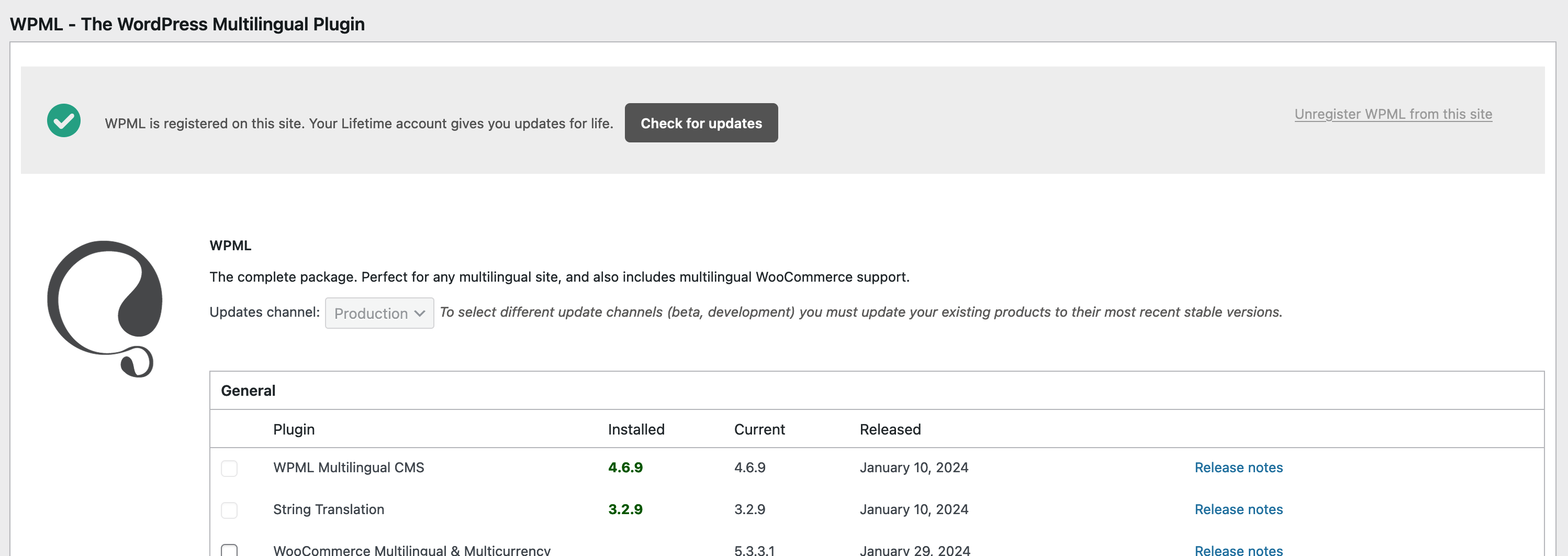Select WPML Multilingual CMS plugin name
Viewport: 1568px width, 556px height.
click(x=349, y=467)
